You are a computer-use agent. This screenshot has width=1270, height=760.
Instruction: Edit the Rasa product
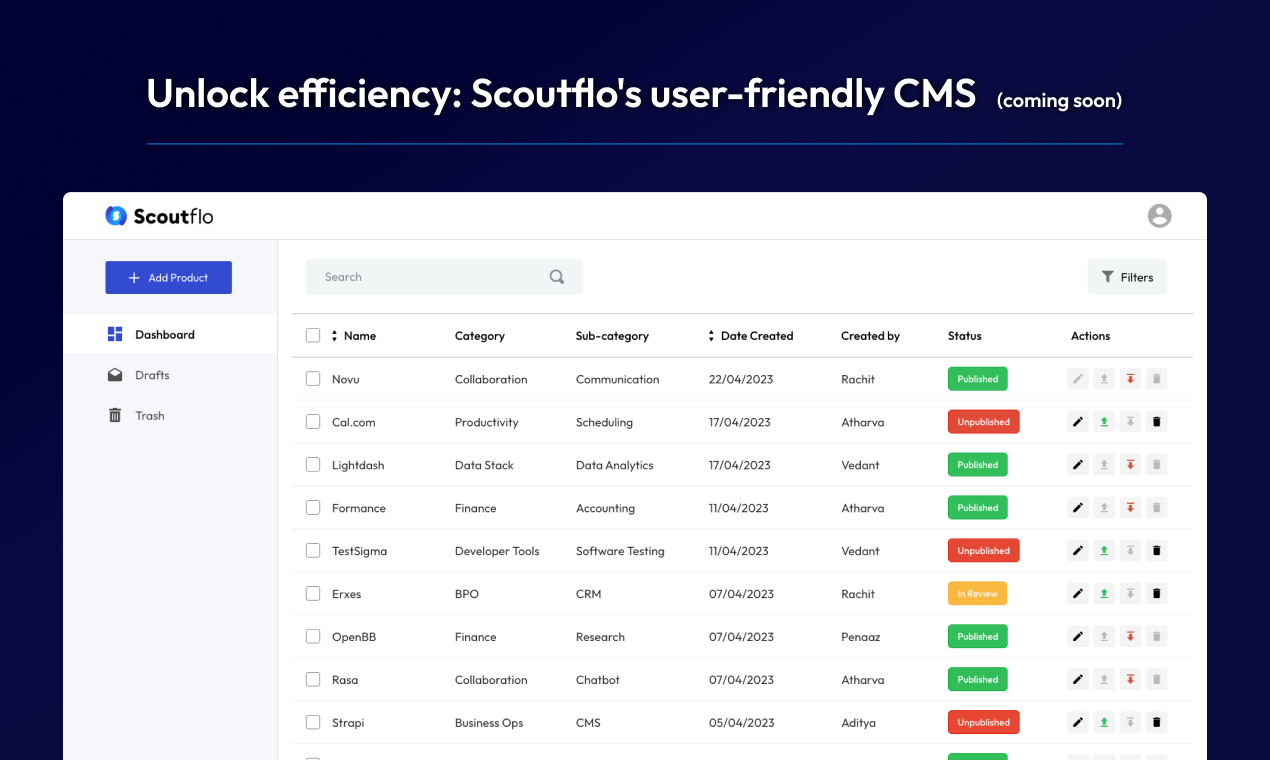point(1078,680)
